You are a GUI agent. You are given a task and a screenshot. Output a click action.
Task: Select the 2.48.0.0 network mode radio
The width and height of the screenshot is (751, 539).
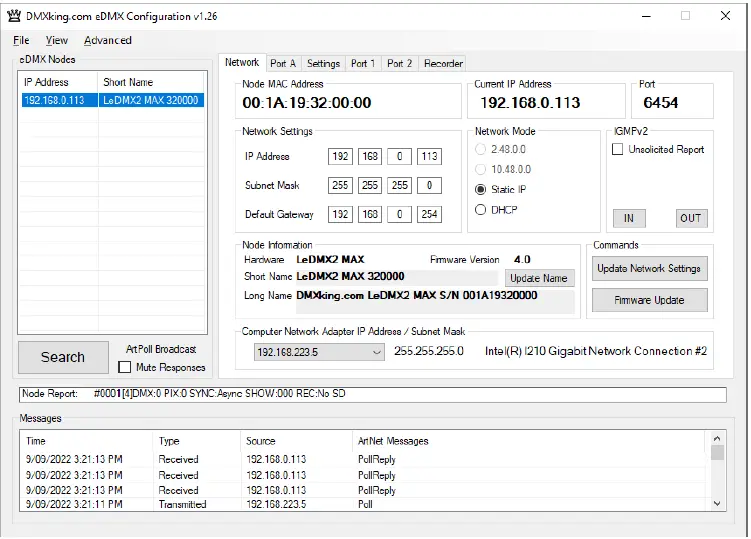click(480, 149)
